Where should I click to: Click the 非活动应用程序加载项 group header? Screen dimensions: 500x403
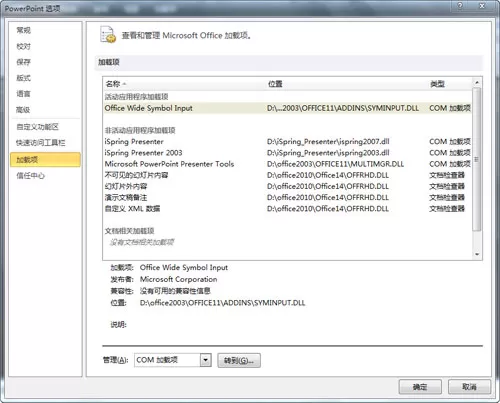coord(140,130)
